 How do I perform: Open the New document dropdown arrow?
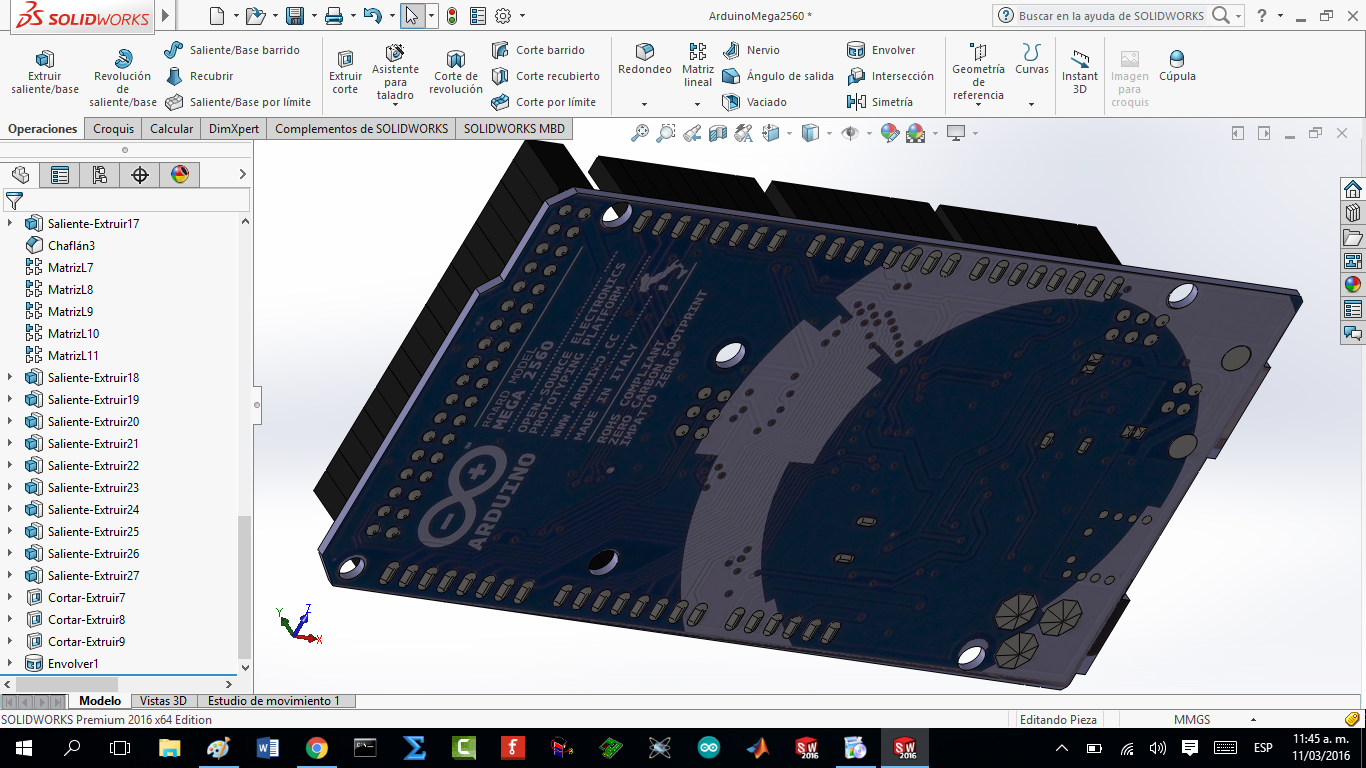click(x=236, y=16)
